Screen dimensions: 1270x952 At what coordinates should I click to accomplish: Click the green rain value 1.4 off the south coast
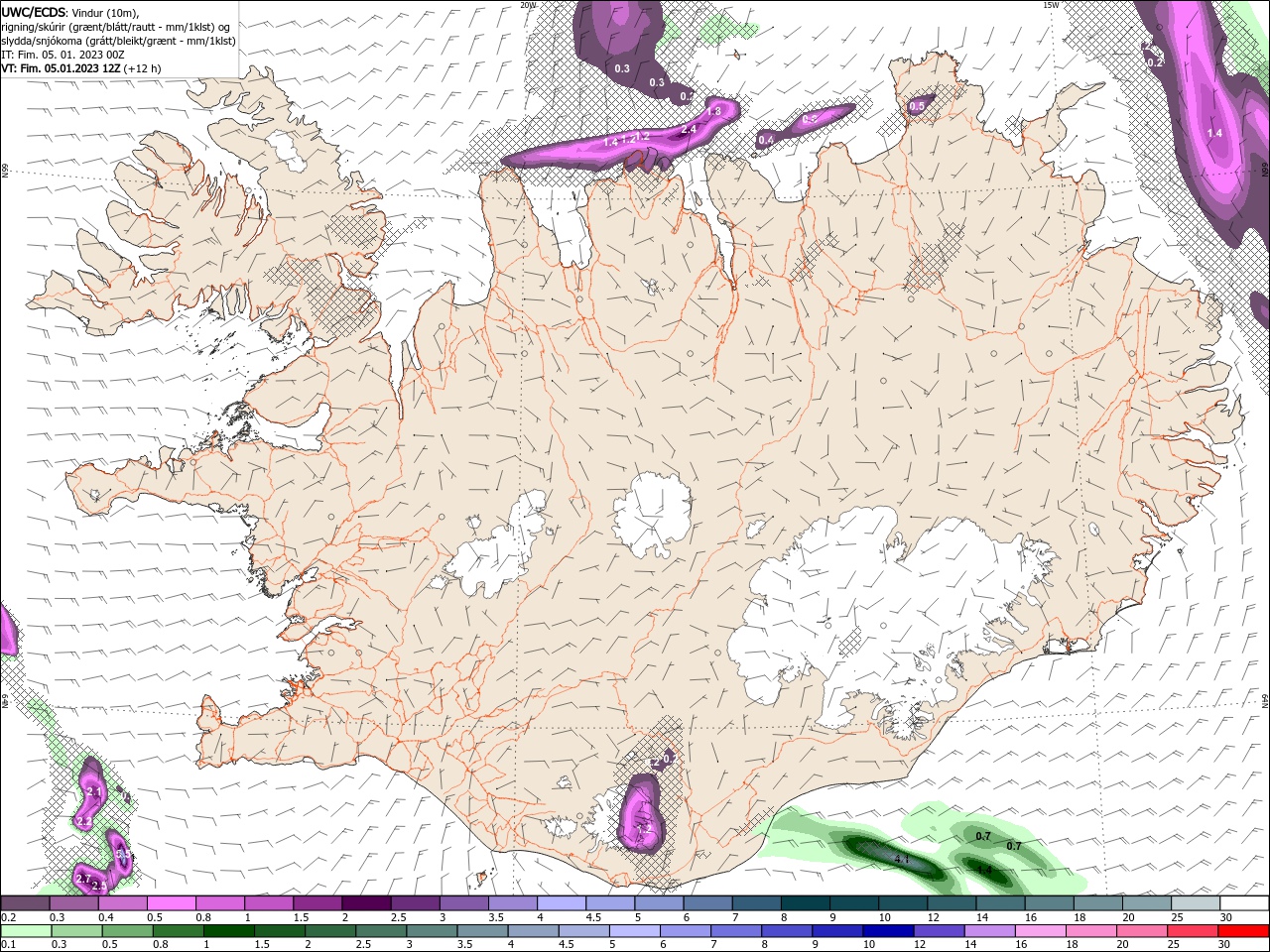coord(984,870)
